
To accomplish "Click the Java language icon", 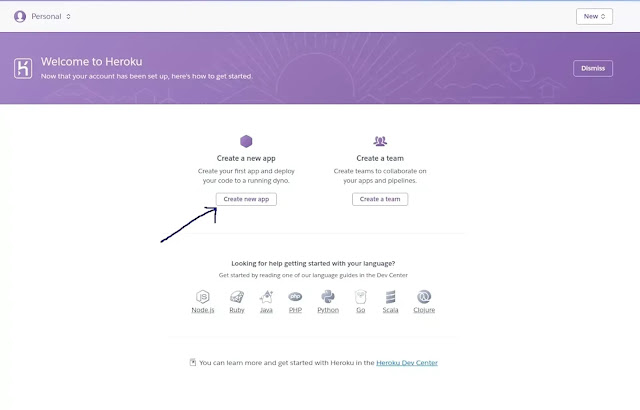I will coord(266,297).
